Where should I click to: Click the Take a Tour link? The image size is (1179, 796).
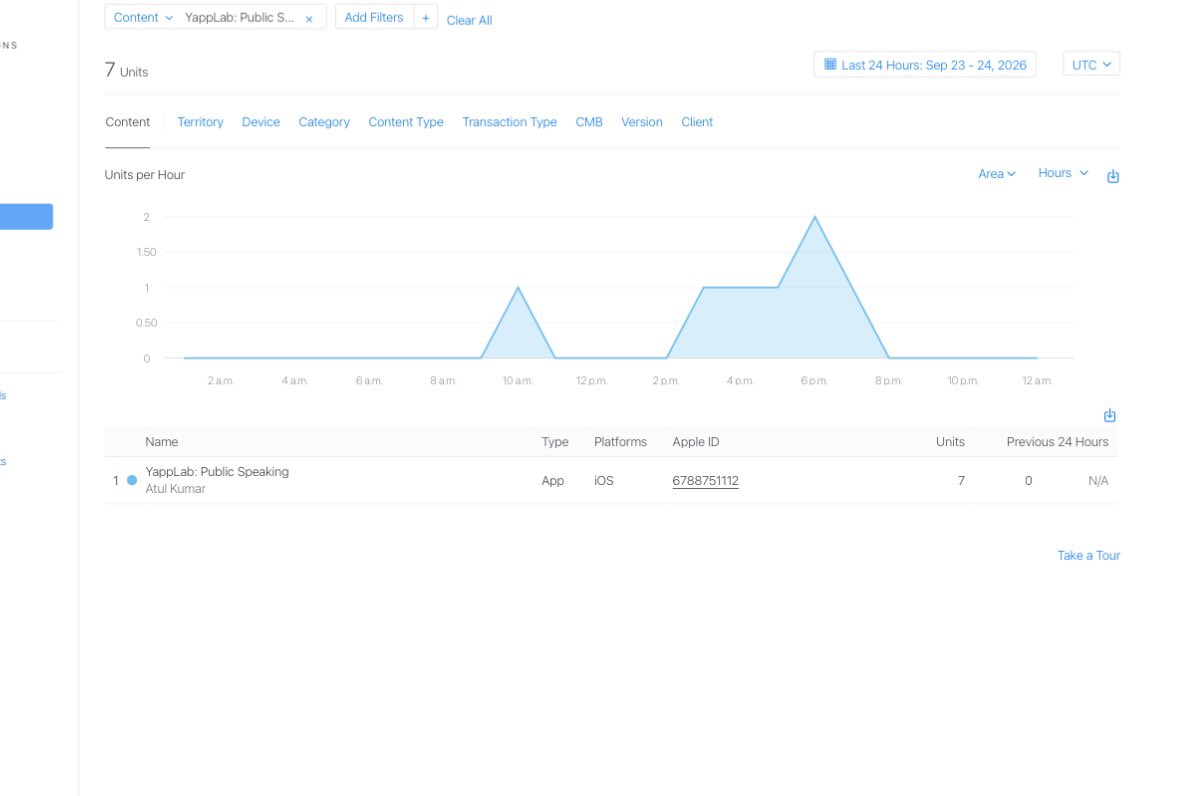[1088, 555]
